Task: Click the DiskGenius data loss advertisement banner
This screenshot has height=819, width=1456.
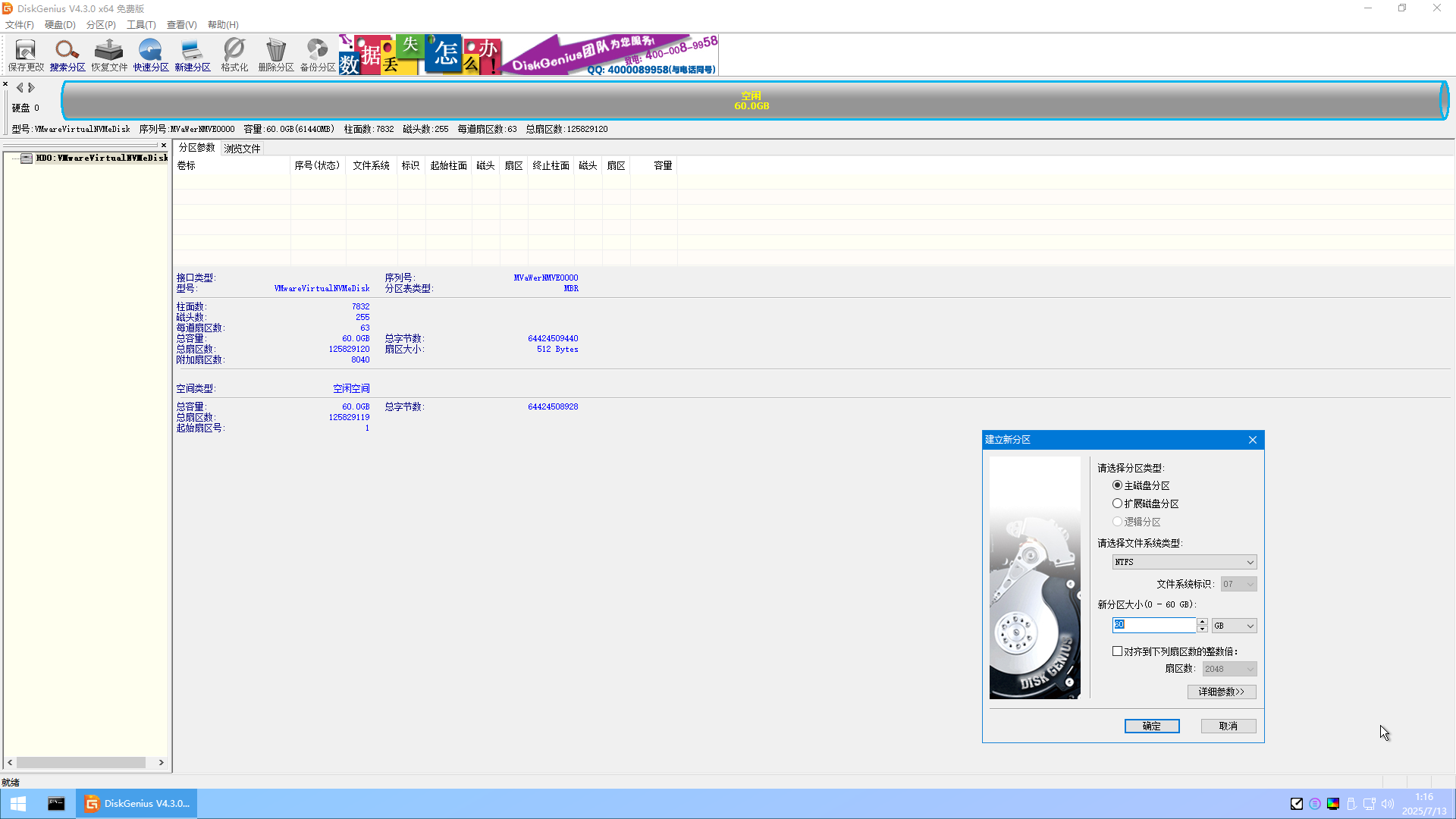Action: point(529,55)
